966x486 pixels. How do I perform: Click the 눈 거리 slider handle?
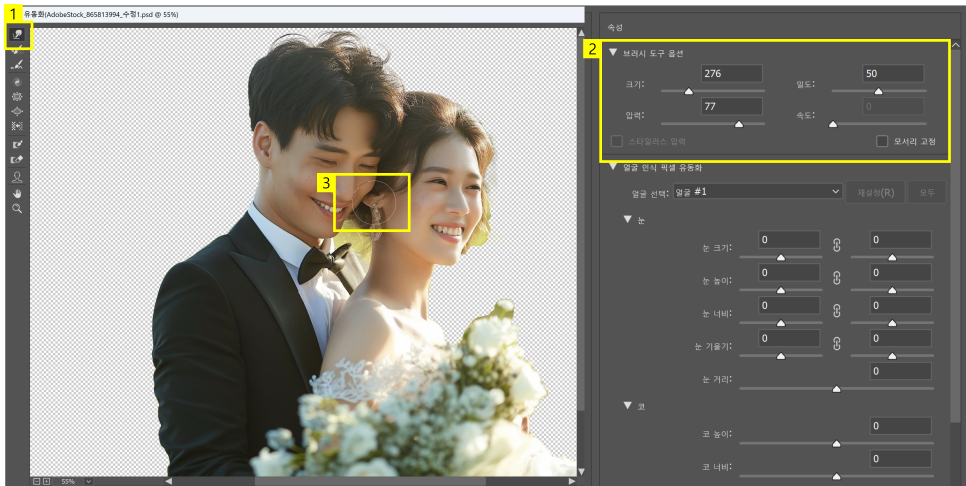[x=837, y=389]
